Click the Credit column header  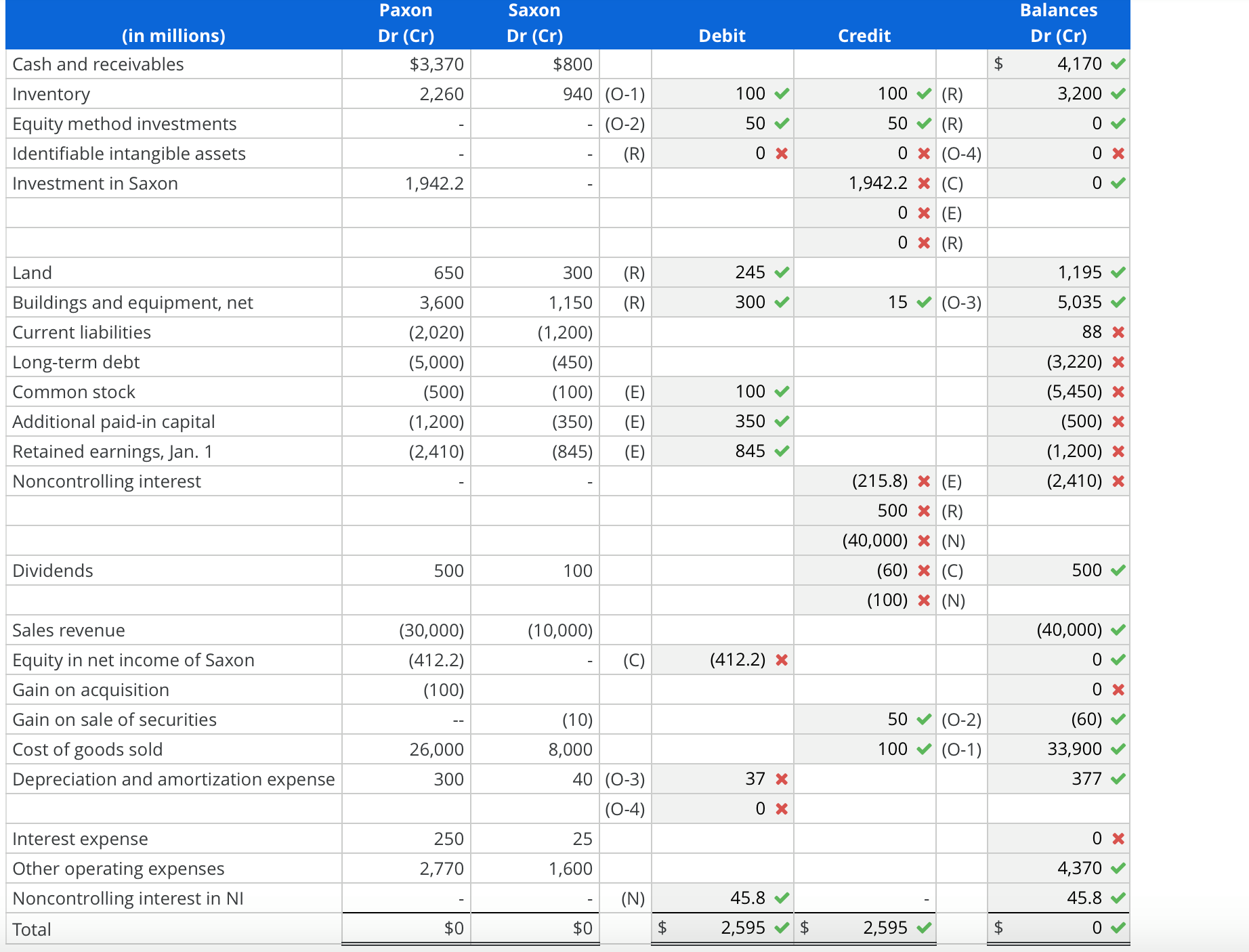click(x=864, y=36)
